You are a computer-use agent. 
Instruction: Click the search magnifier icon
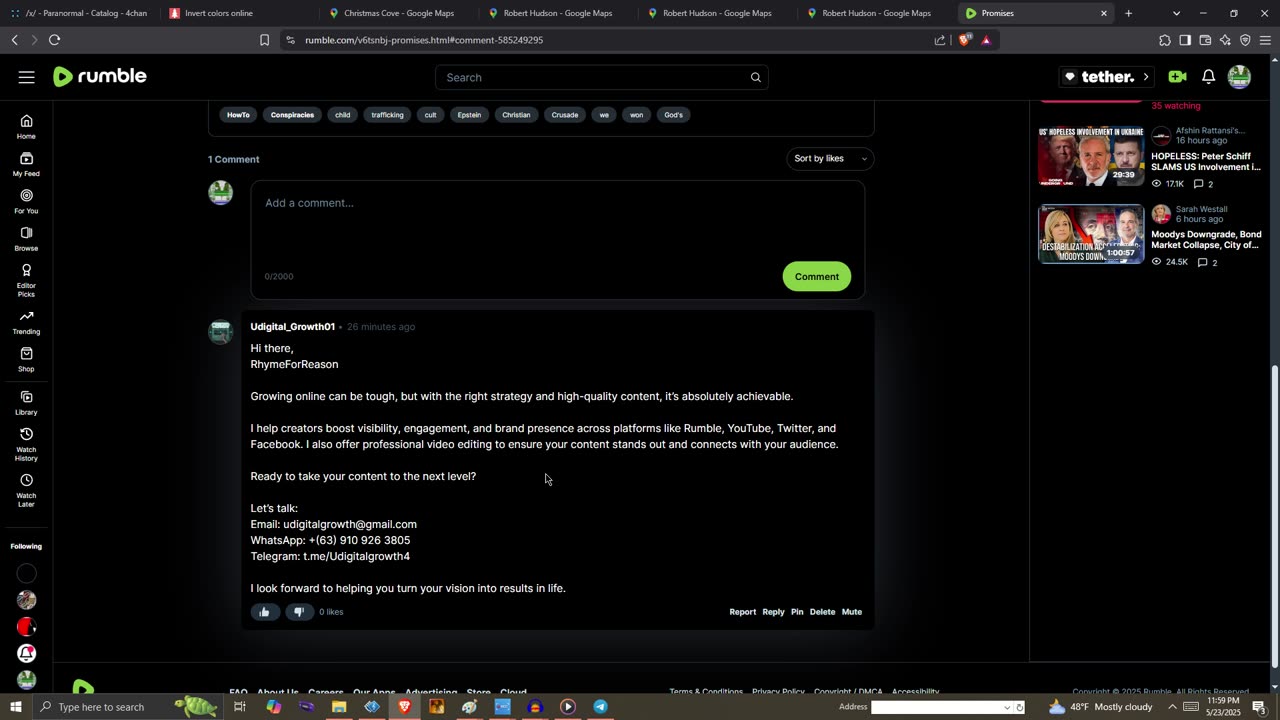coord(756,77)
